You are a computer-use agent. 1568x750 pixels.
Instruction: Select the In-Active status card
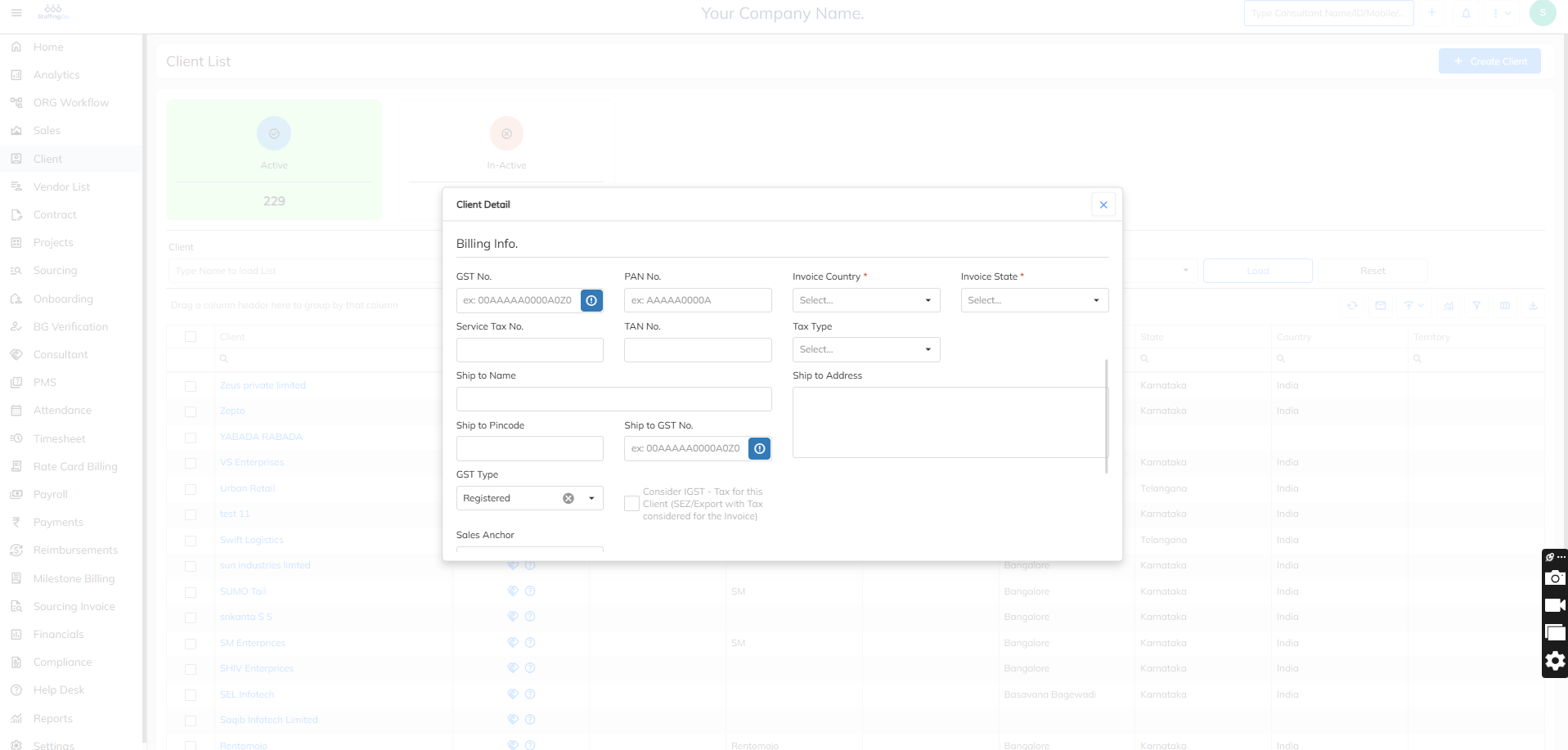[x=506, y=160]
